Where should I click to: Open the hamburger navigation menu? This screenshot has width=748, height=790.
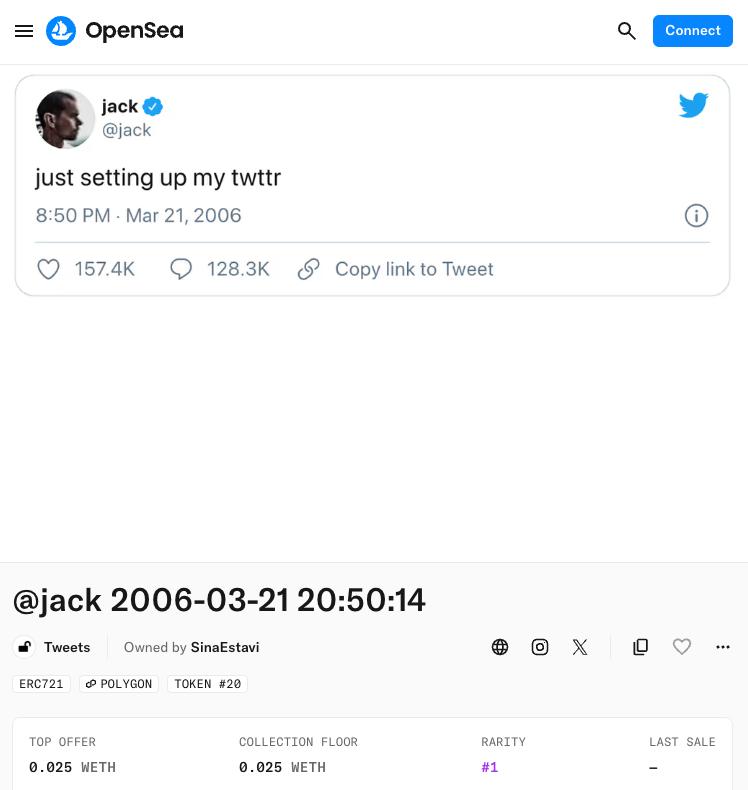[x=24, y=31]
